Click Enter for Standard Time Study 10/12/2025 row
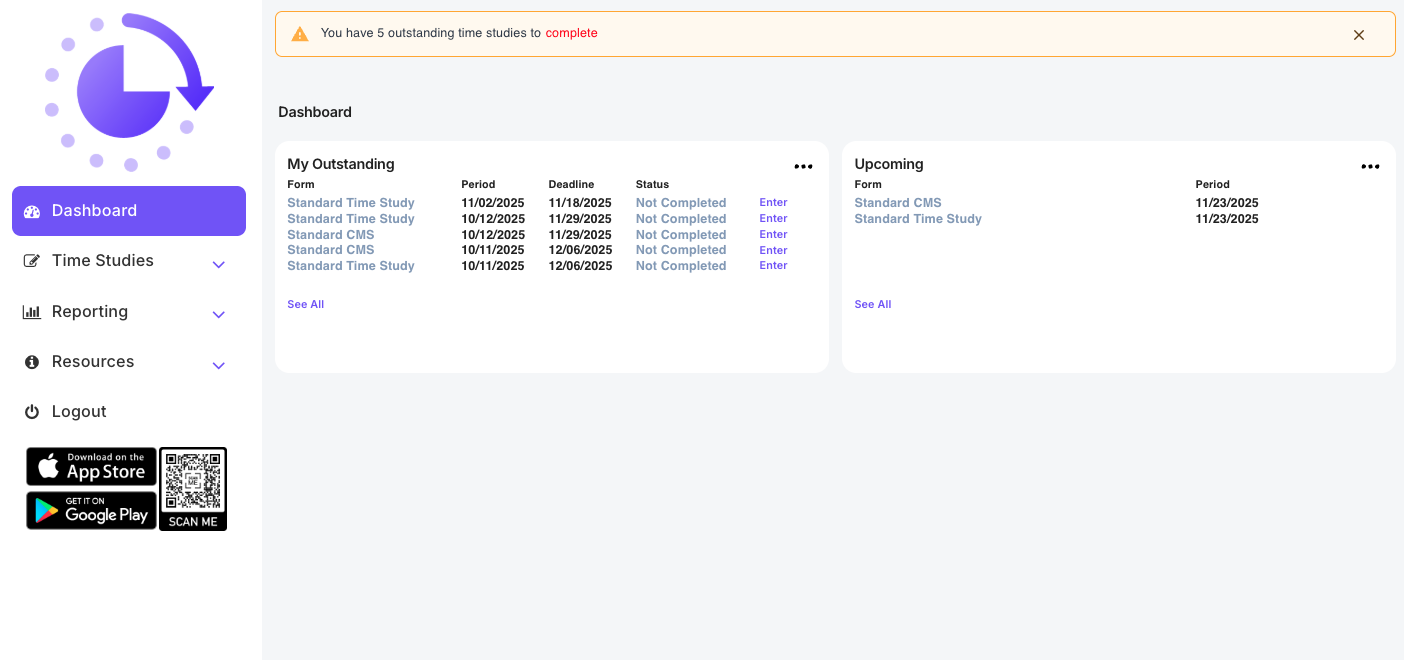Image resolution: width=1404 pixels, height=660 pixels. pyautogui.click(x=773, y=218)
